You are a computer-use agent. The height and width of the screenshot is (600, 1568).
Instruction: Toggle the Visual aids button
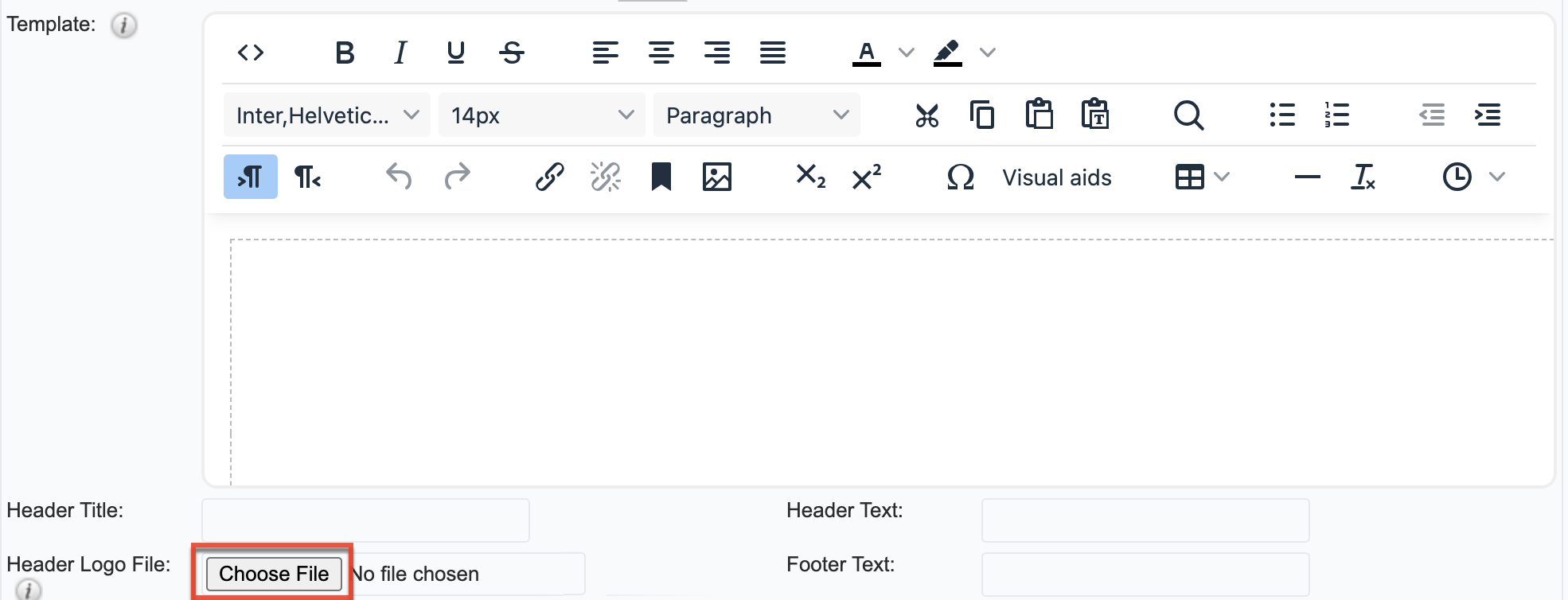(x=1056, y=177)
